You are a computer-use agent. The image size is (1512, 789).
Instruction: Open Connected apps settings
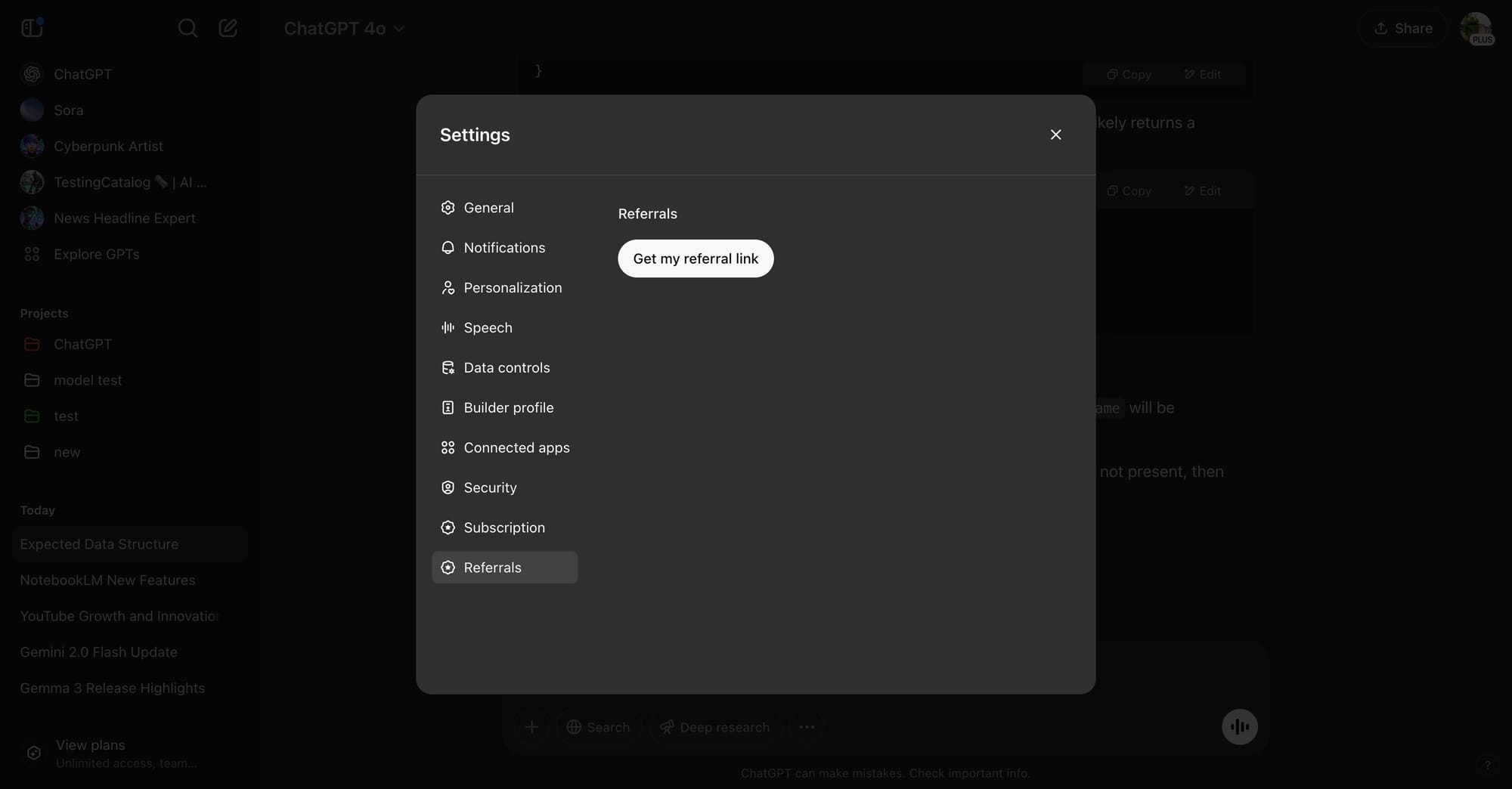click(504, 448)
